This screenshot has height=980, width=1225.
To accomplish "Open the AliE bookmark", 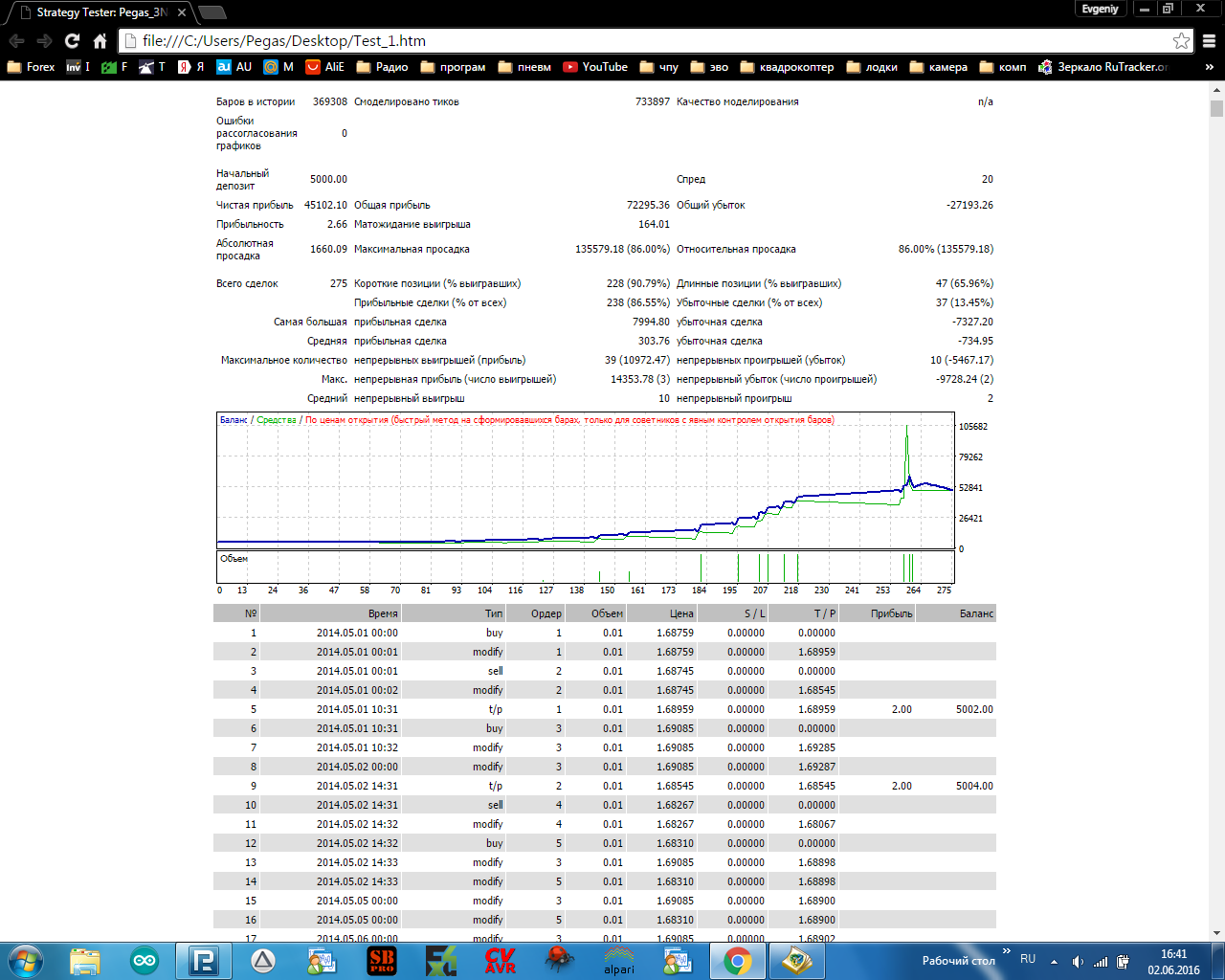I will pyautogui.click(x=325, y=67).
